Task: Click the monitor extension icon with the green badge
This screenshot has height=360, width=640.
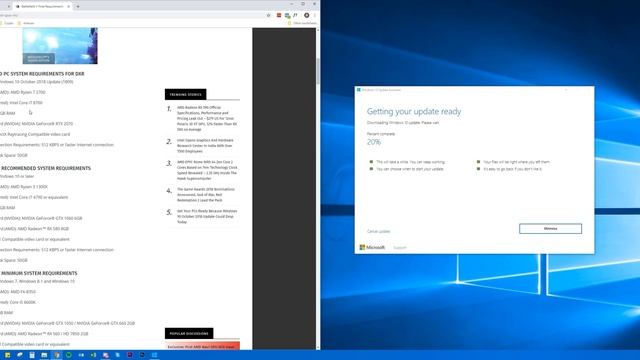Action: point(287,16)
